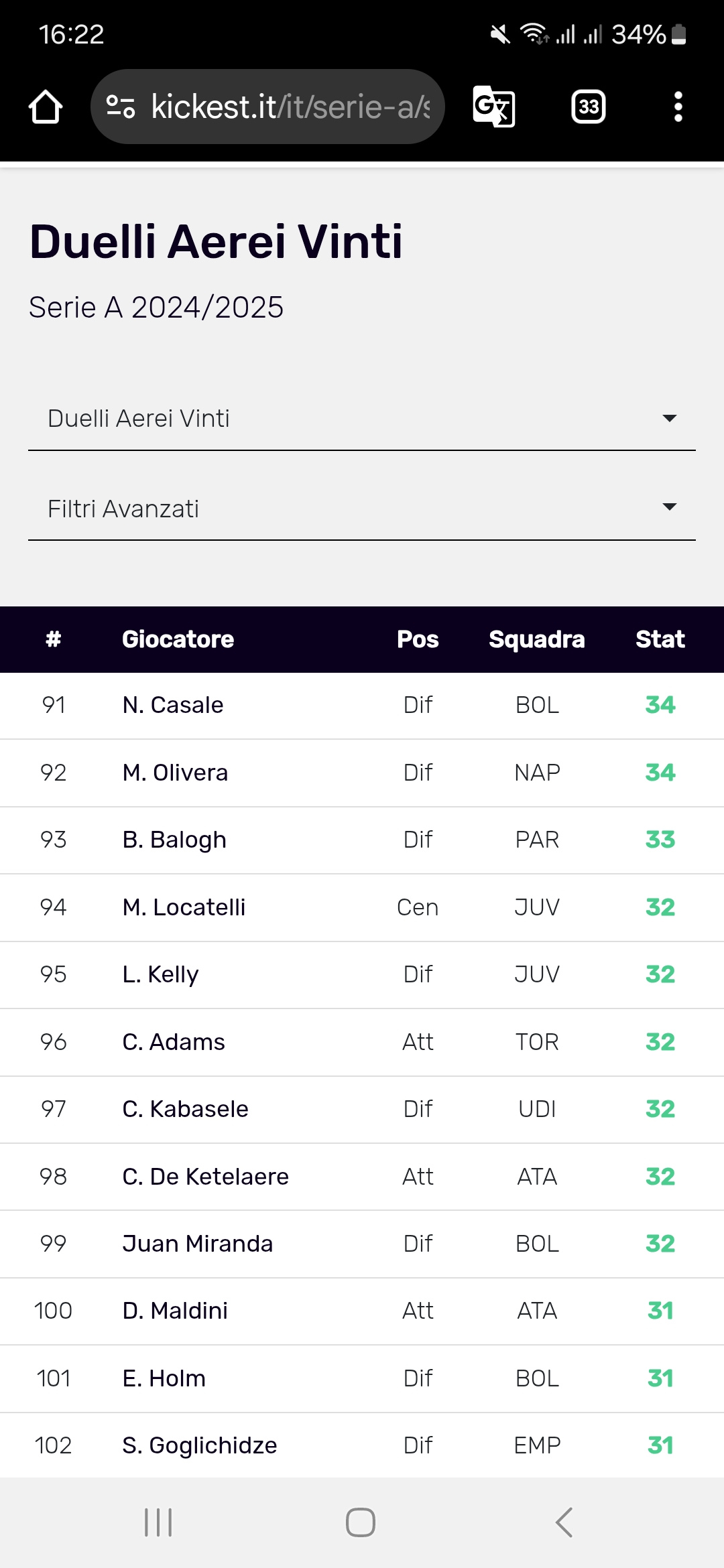Open player D. Maldini

[176, 1311]
